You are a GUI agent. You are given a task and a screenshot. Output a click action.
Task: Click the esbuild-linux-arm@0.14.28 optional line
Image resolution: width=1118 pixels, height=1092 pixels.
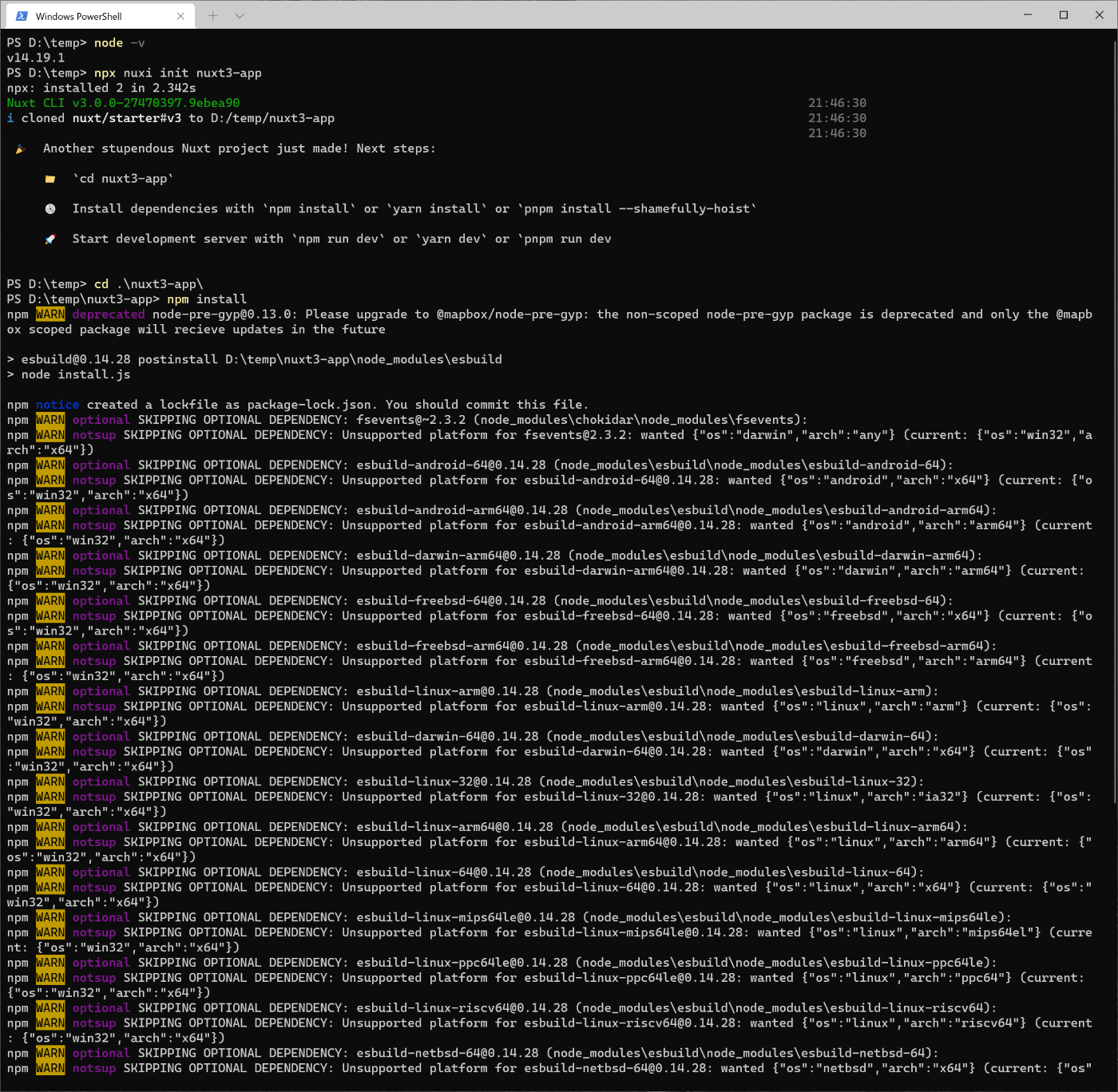[x=473, y=691]
